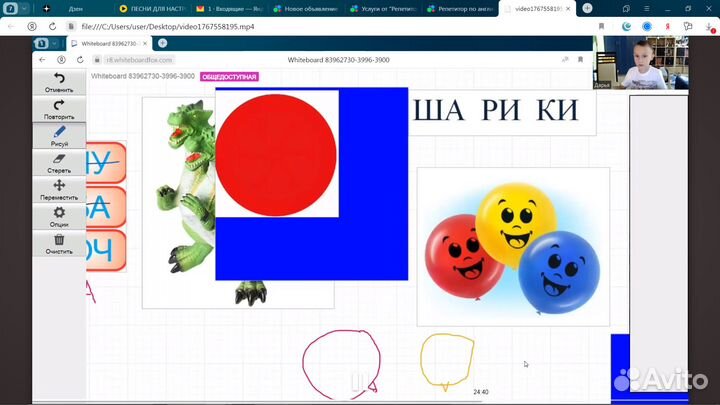
Task: Open new tab in the inner whiteboard browser
Action: (163, 43)
